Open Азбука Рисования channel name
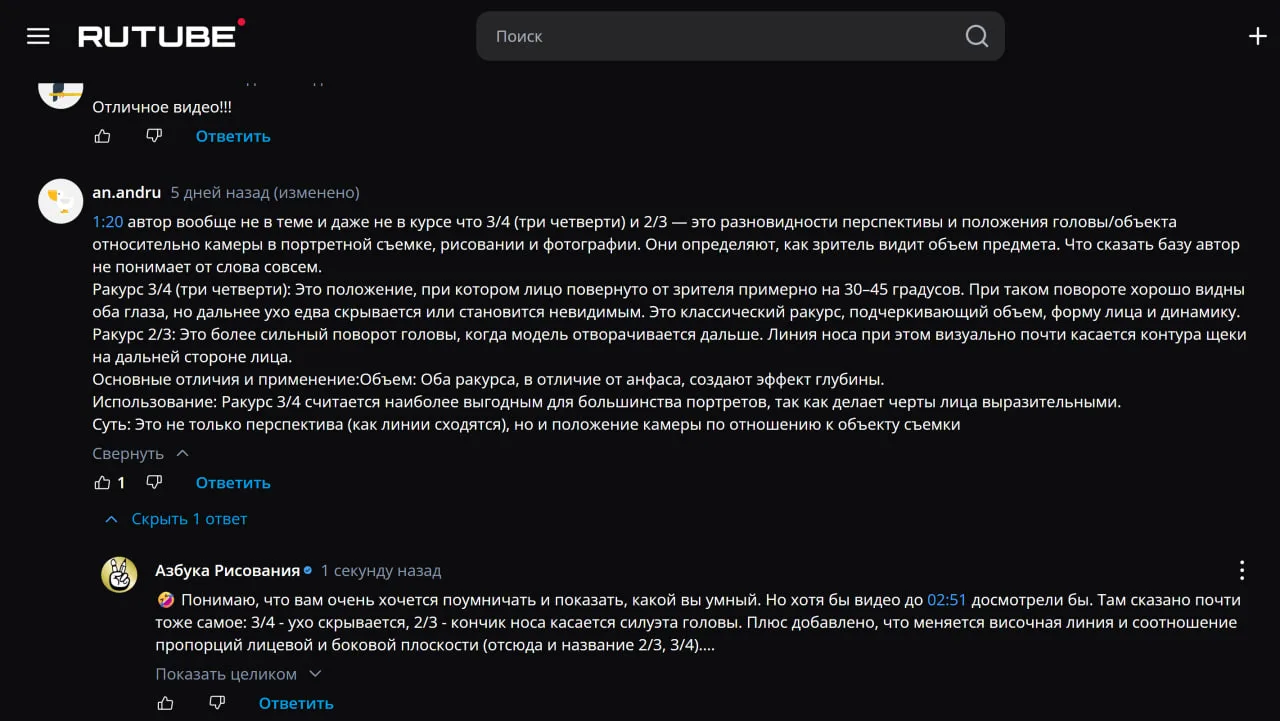1280x721 pixels. 227,571
